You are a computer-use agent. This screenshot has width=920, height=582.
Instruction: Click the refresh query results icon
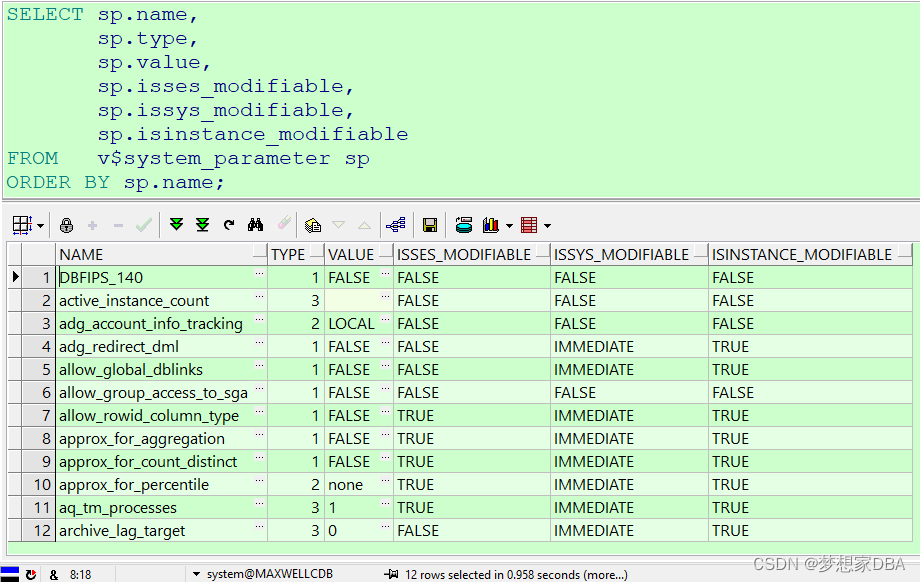(229, 225)
